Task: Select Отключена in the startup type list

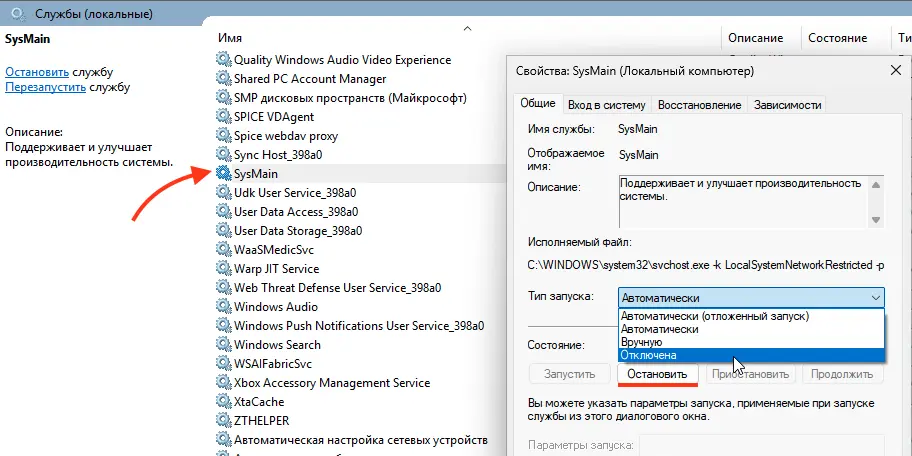Action: pyautogui.click(x=751, y=355)
